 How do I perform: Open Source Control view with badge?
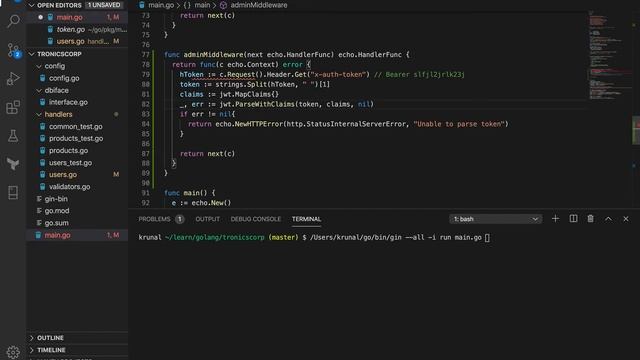13,50
